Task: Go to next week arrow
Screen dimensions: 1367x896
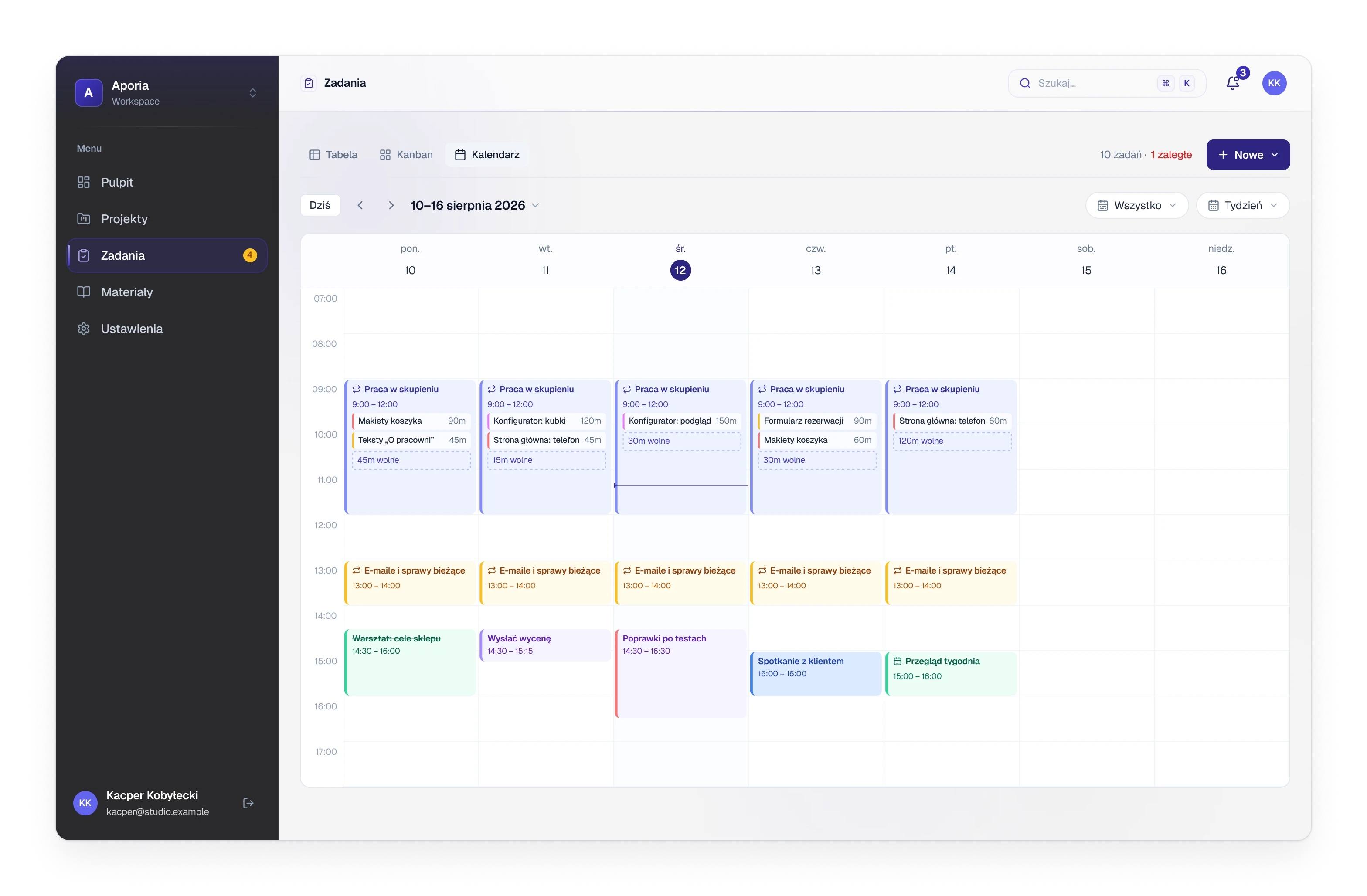Action: coord(391,205)
